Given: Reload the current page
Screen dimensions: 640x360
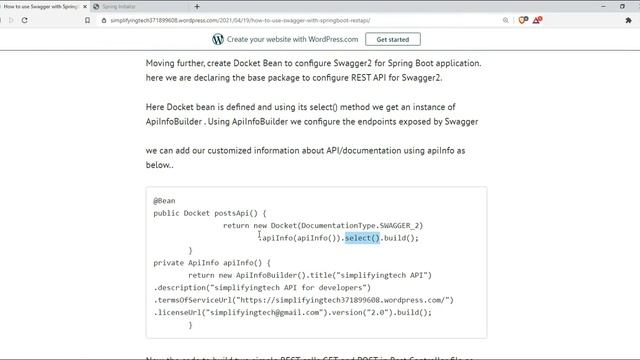Looking at the screenshot, I should coord(25,20).
